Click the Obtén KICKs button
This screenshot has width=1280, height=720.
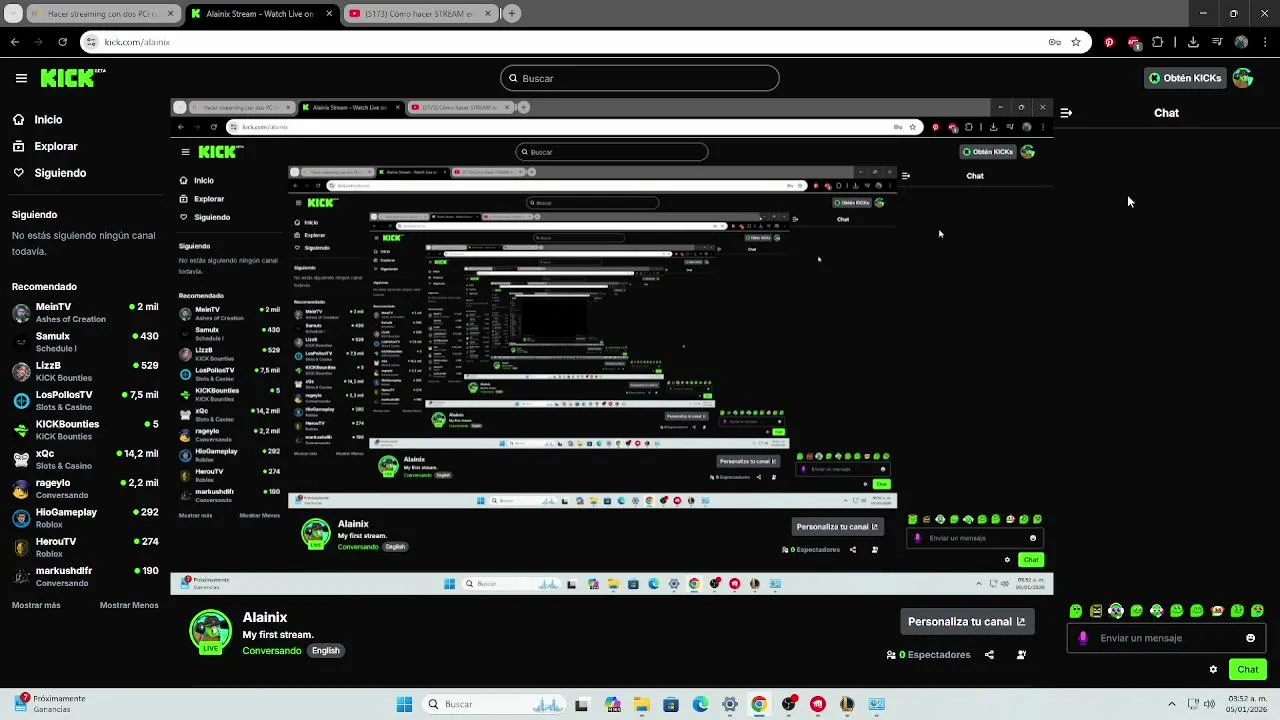pos(1185,78)
